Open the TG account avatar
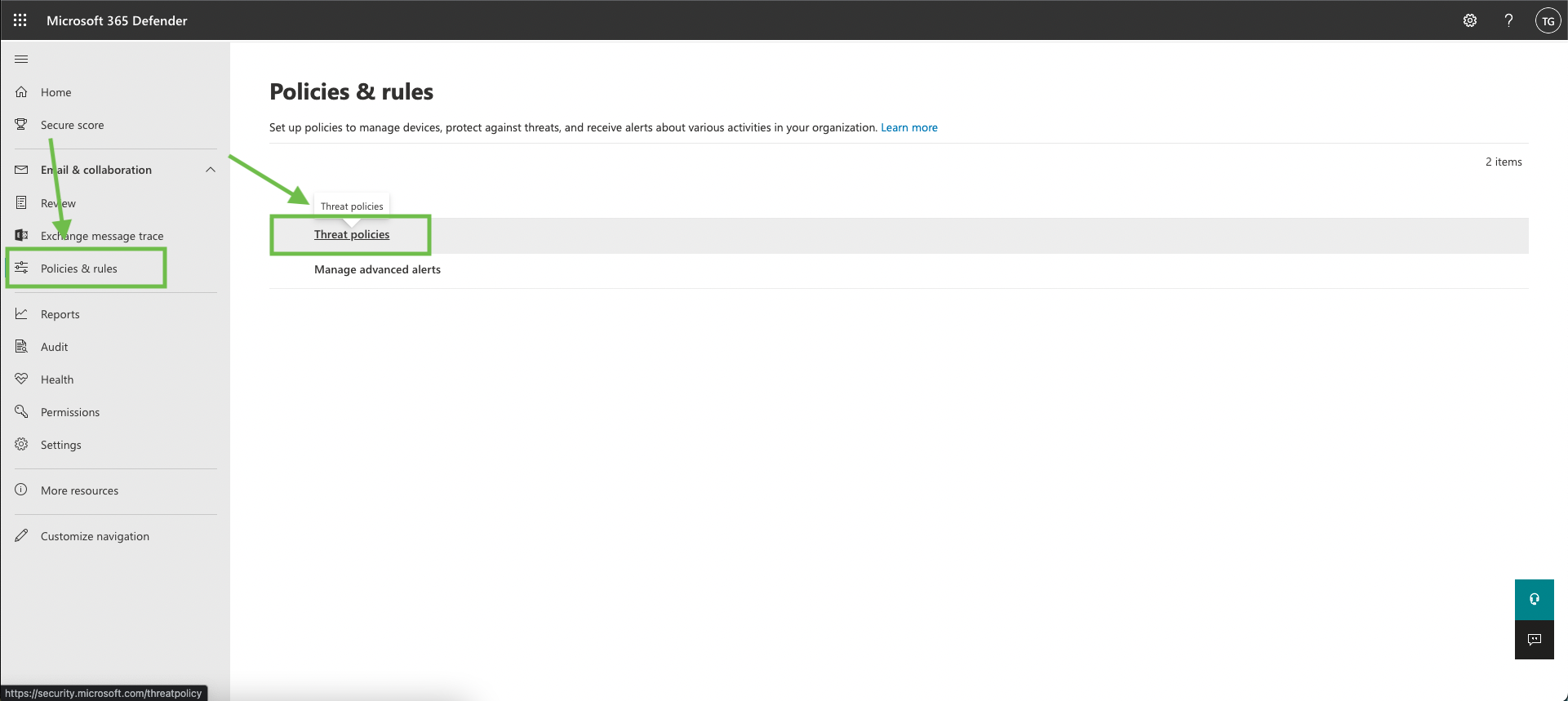 pyautogui.click(x=1548, y=20)
